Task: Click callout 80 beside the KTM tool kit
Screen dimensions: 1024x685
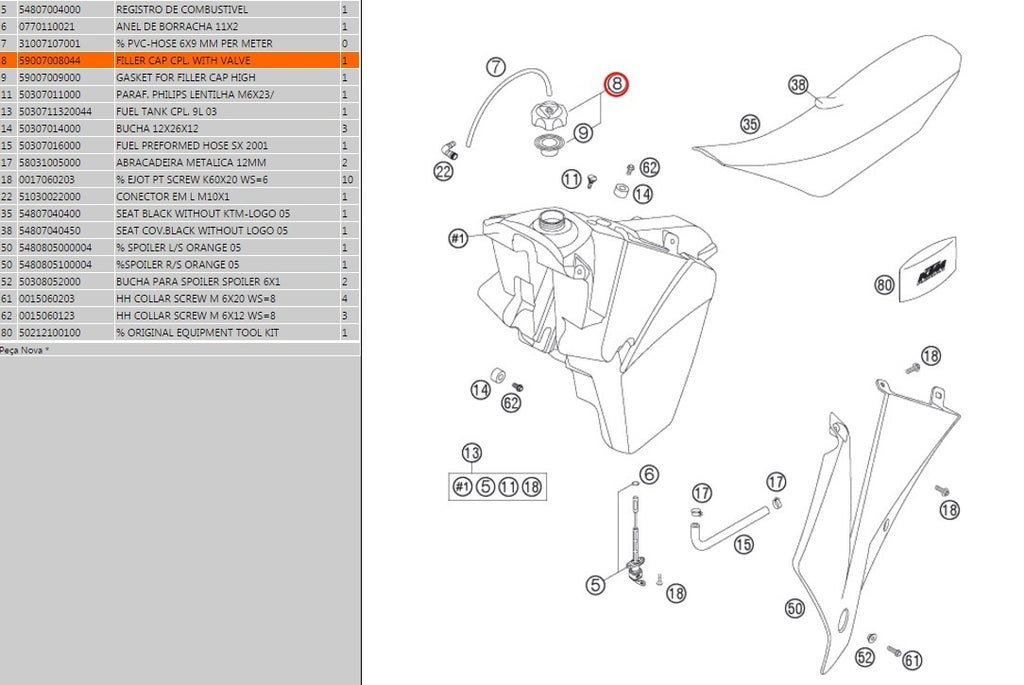Action: [x=884, y=285]
